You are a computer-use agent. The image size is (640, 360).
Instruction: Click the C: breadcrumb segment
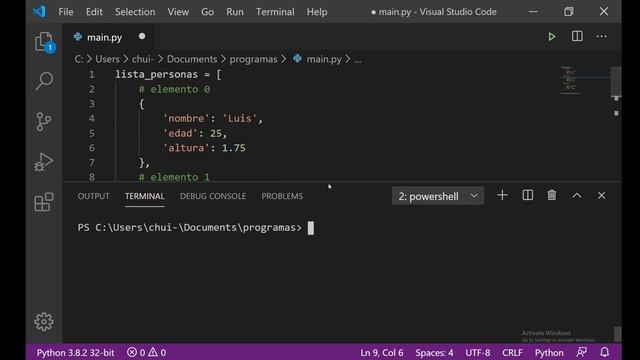coord(78,59)
